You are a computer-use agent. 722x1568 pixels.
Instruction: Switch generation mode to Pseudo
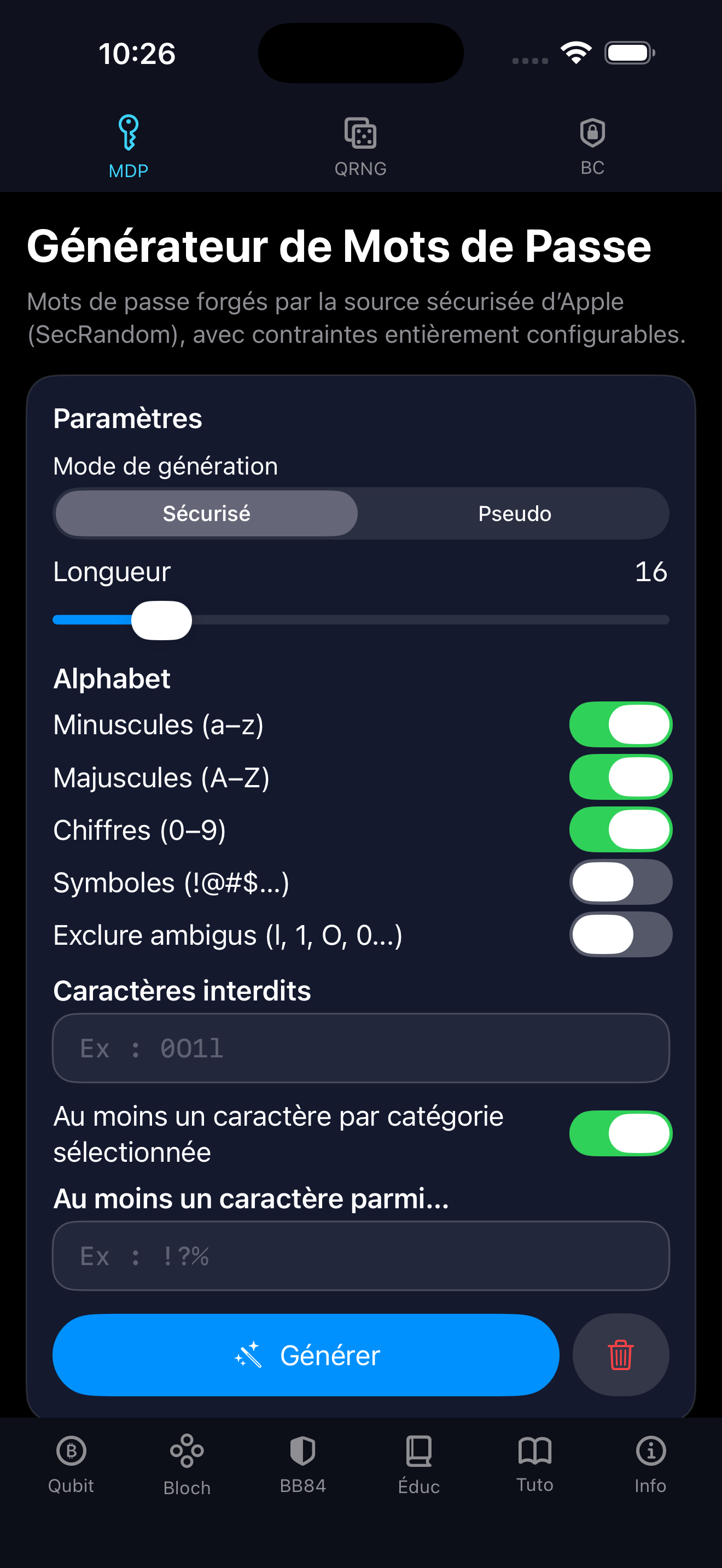tap(514, 514)
